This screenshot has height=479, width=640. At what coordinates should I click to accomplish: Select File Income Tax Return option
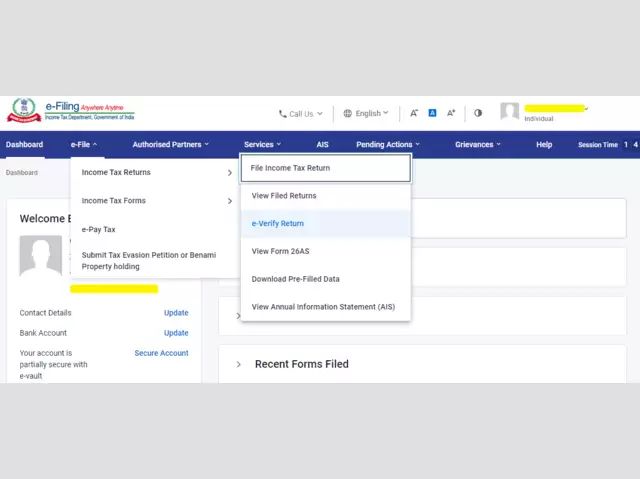pos(325,168)
